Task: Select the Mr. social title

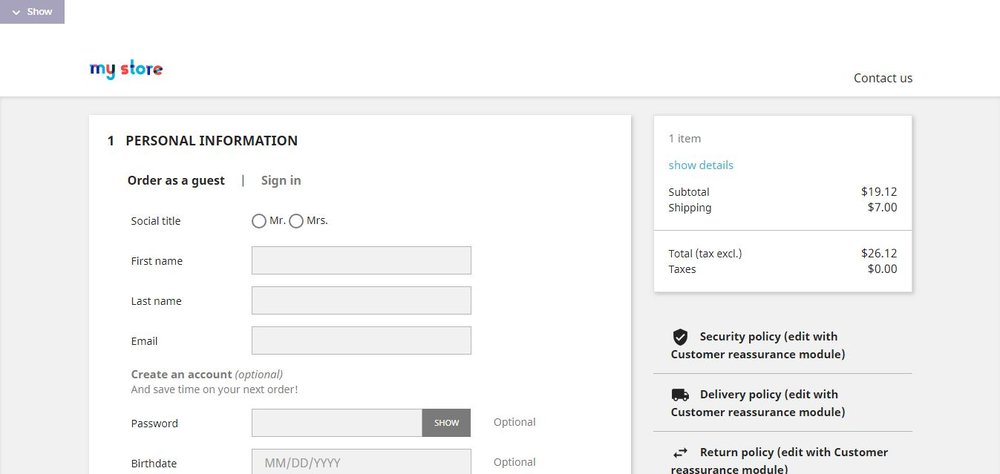Action: pyautogui.click(x=258, y=221)
